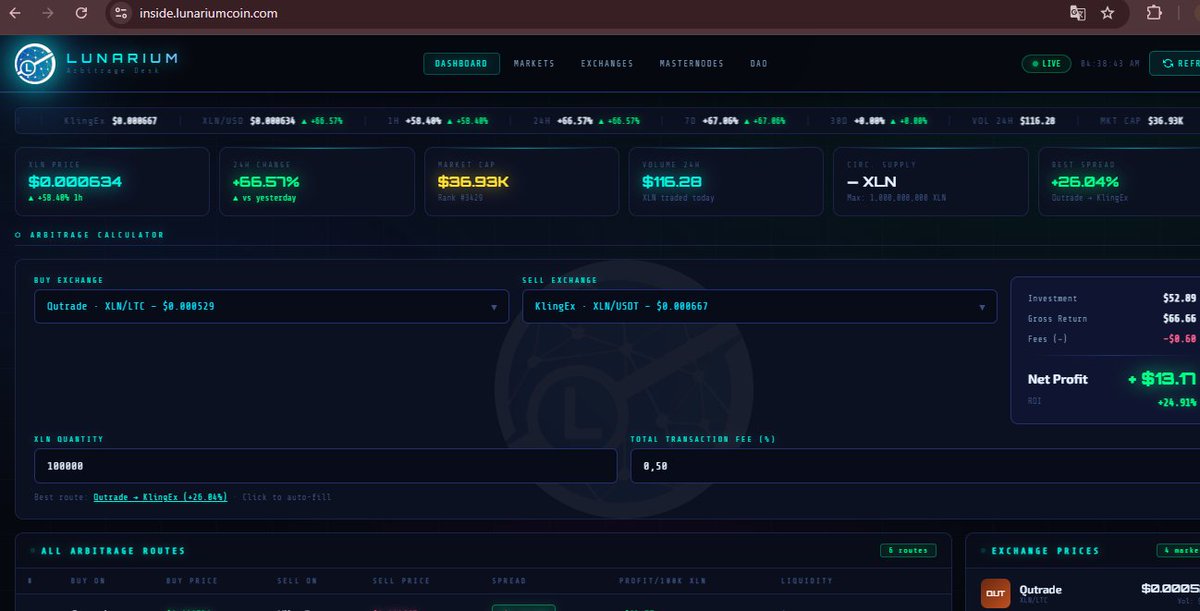
Task: Click the Volume 24H card showing $116.28
Action: [x=725, y=181]
